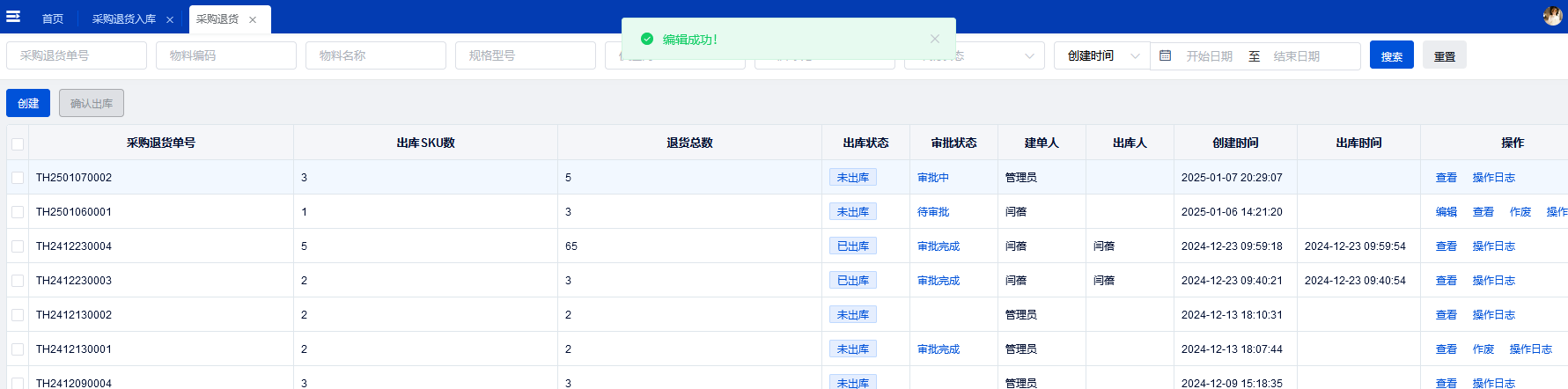
Task: Open the 采购退货入库 tab
Action: pyautogui.click(x=123, y=18)
